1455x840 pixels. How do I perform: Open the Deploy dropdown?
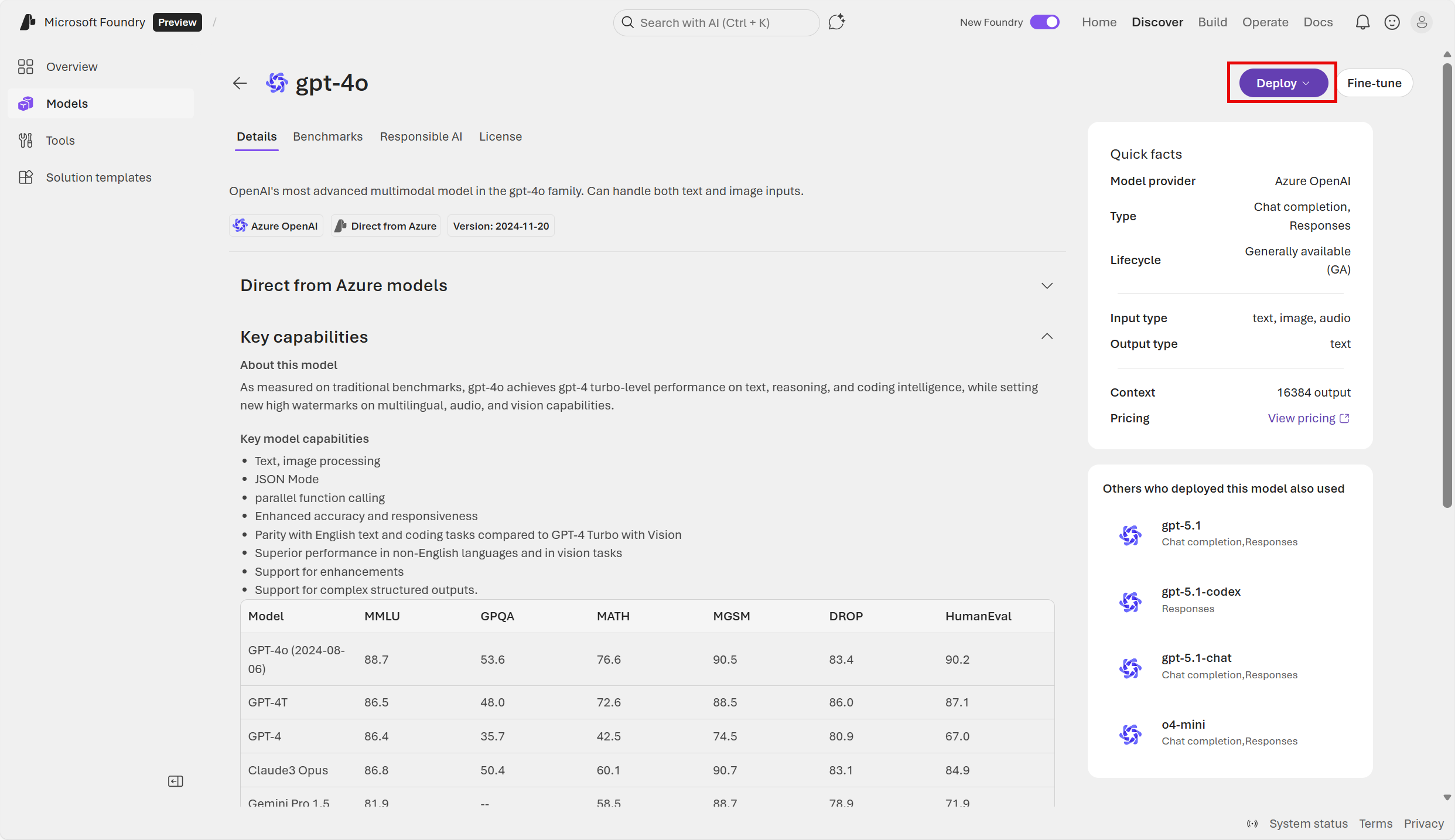[1282, 83]
